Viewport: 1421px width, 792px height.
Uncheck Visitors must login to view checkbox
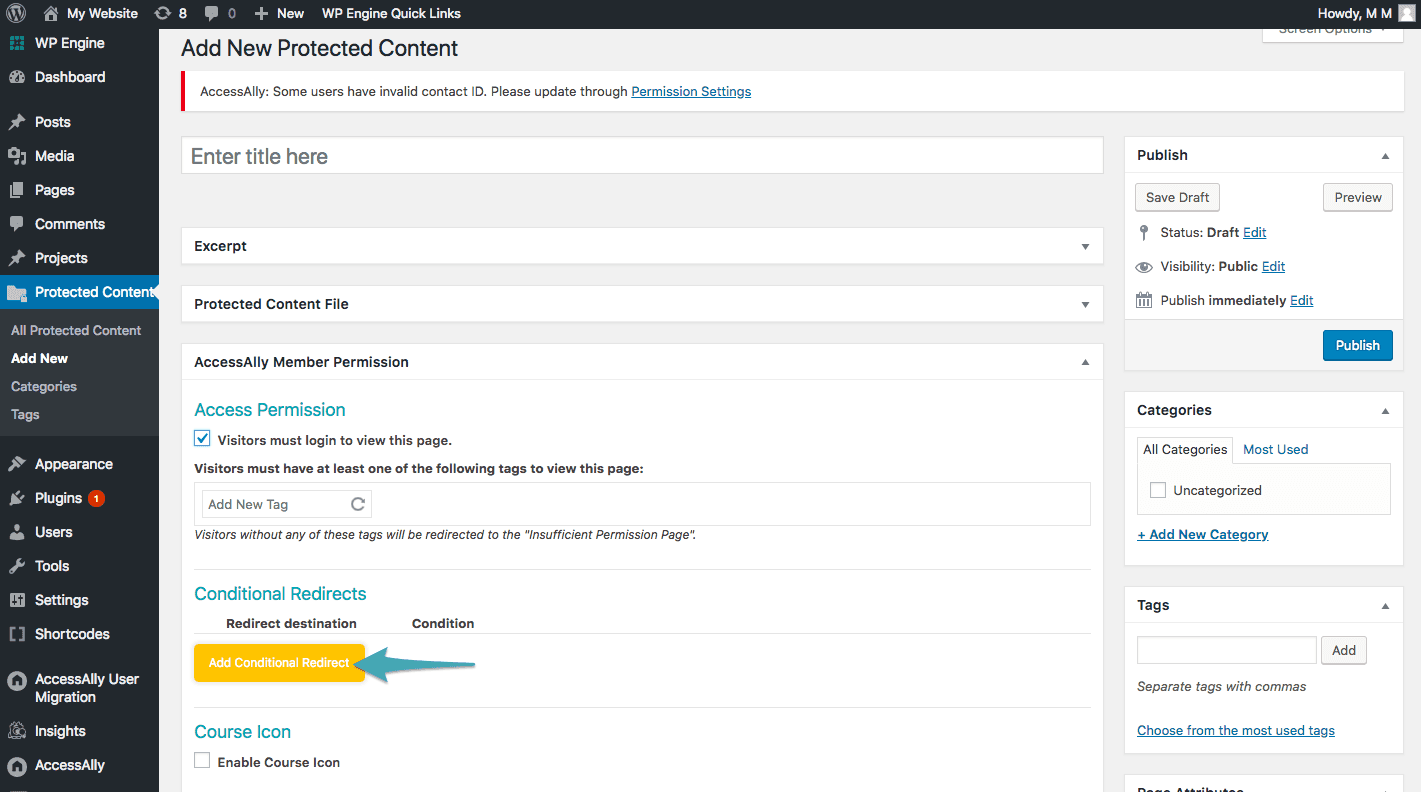203,439
